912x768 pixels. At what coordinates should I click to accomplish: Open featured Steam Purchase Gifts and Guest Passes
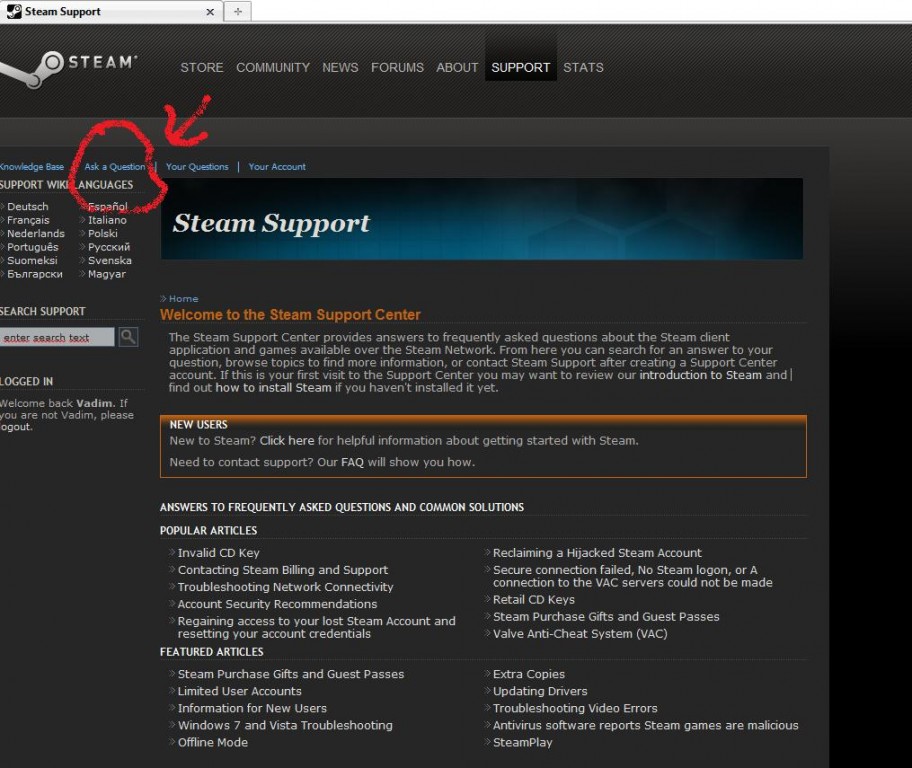(x=291, y=674)
